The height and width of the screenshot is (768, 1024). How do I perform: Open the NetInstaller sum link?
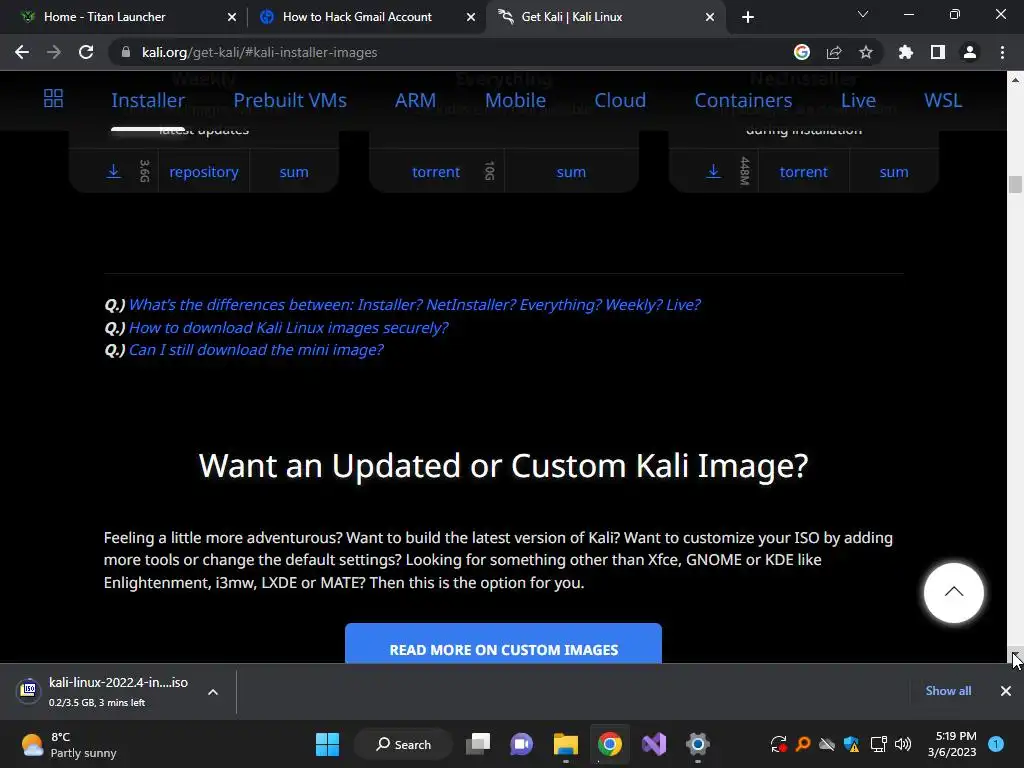pos(893,172)
